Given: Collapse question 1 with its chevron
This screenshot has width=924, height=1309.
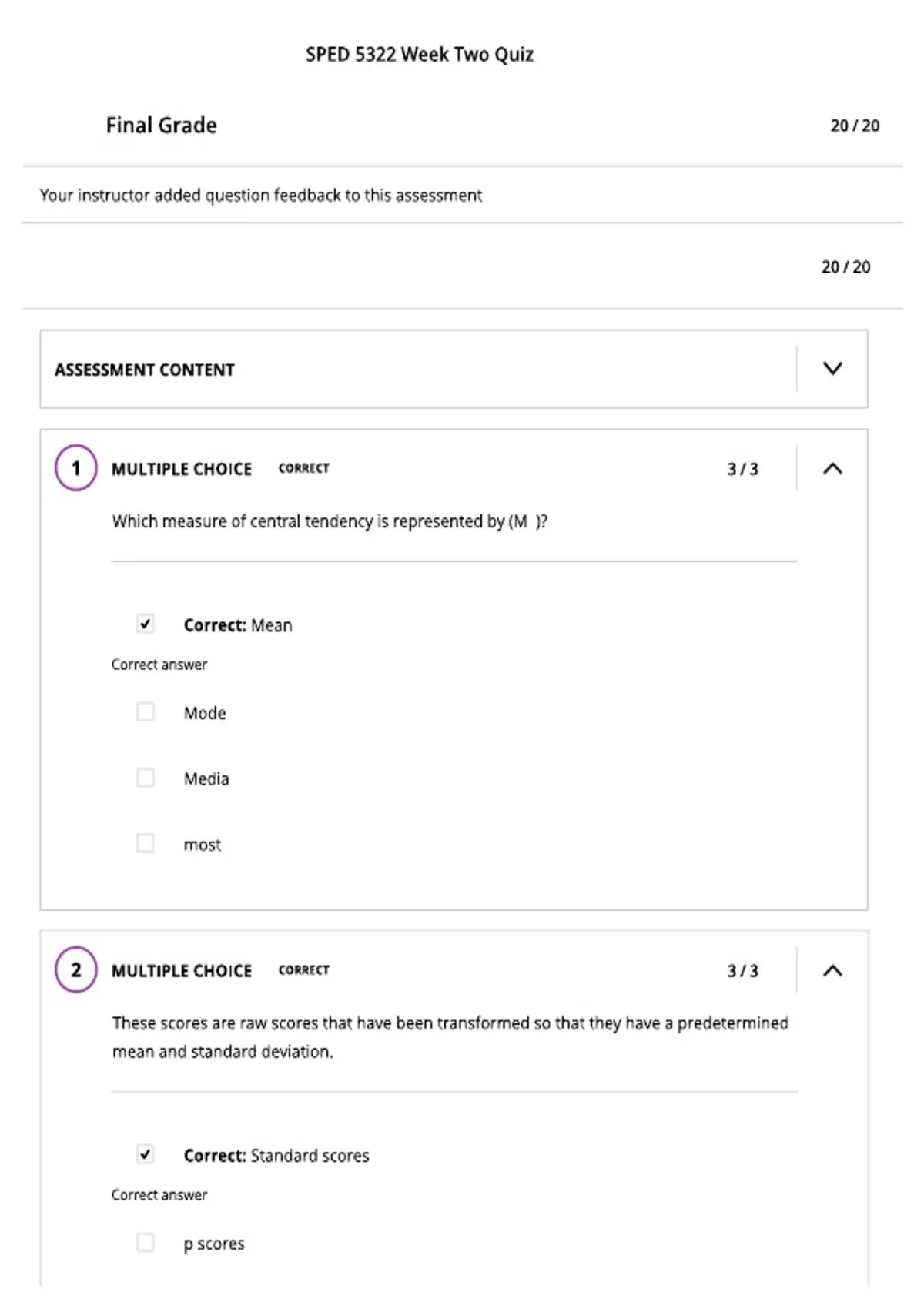Looking at the screenshot, I should [832, 468].
